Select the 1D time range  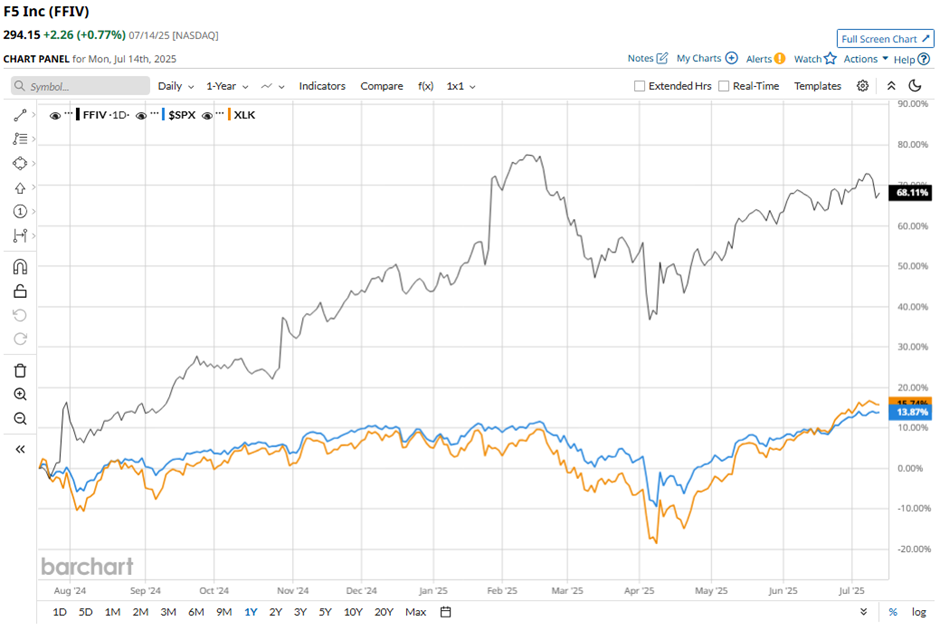[59, 612]
